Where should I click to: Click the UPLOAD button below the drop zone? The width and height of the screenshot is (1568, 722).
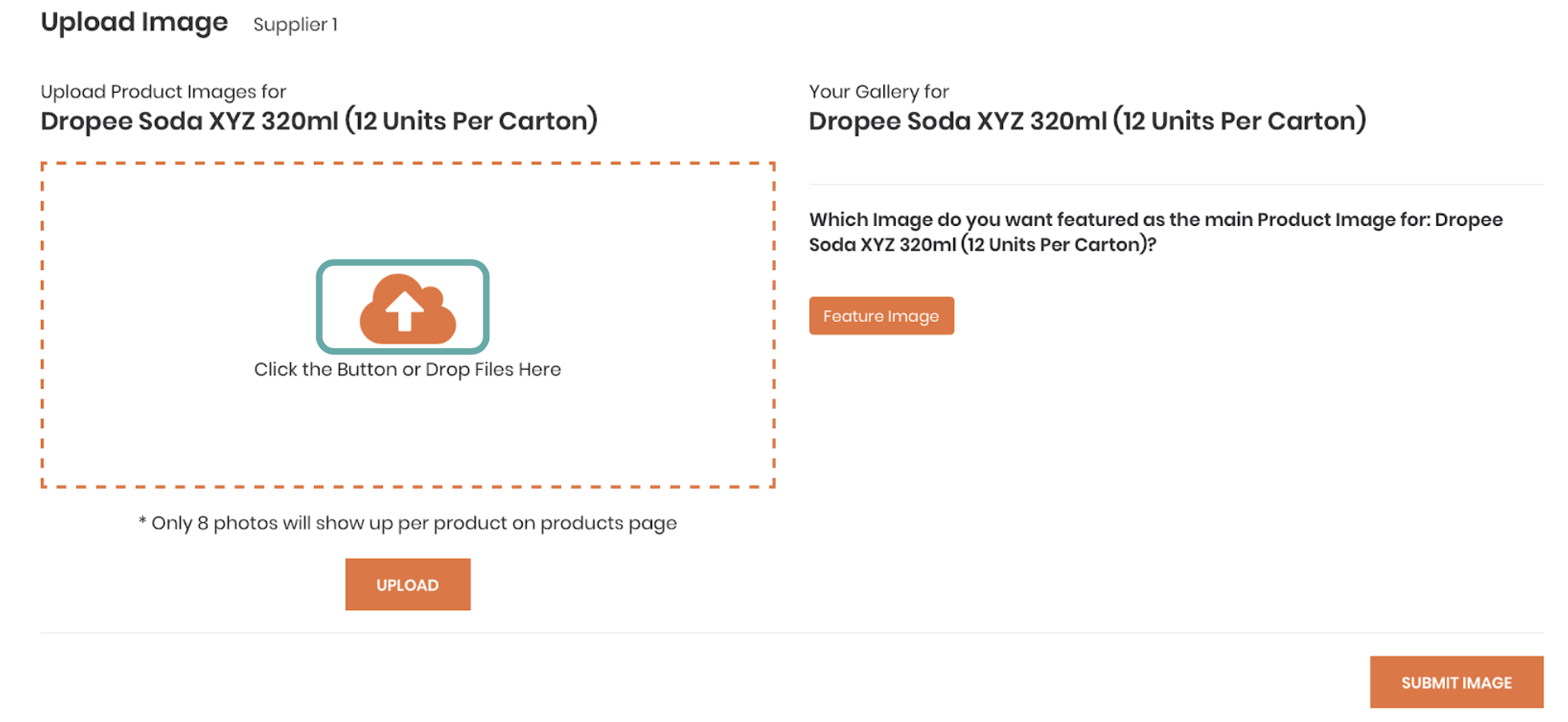point(408,585)
